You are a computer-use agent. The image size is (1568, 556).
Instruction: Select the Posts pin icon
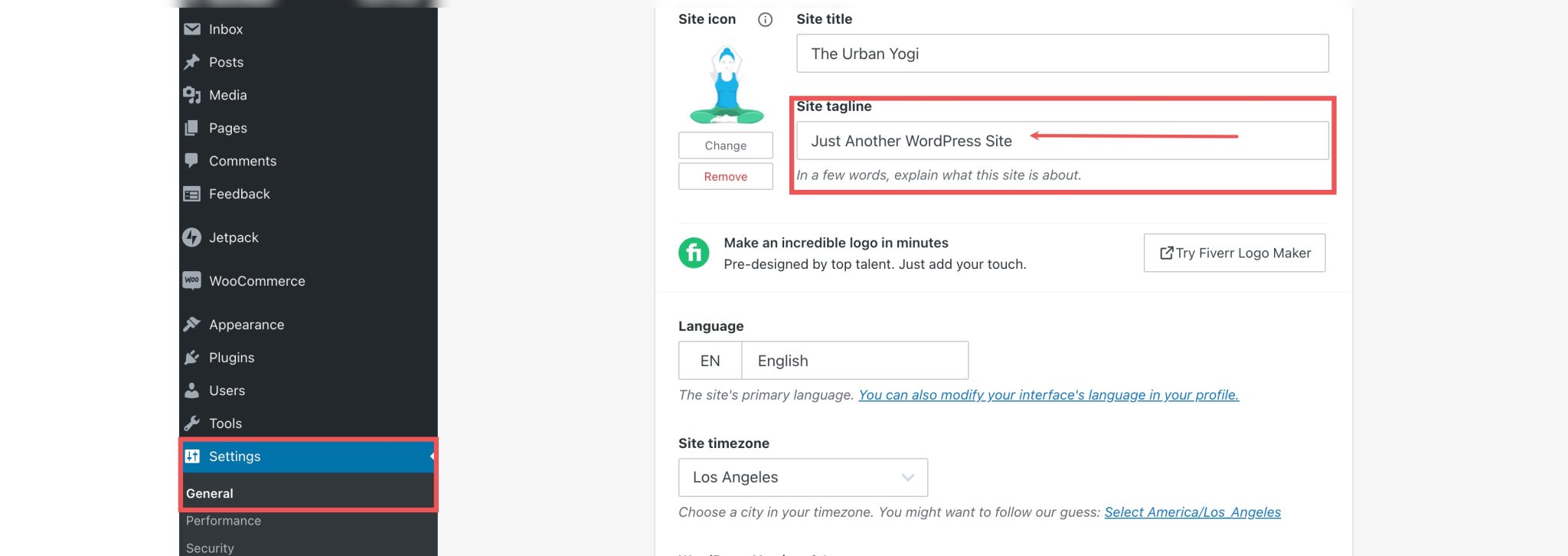(x=191, y=62)
